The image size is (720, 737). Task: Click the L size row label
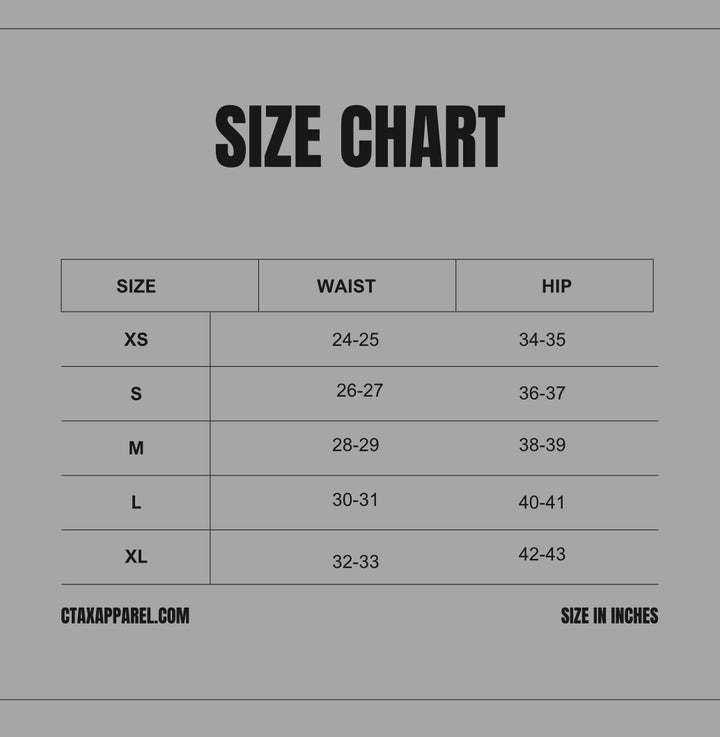tap(136, 502)
